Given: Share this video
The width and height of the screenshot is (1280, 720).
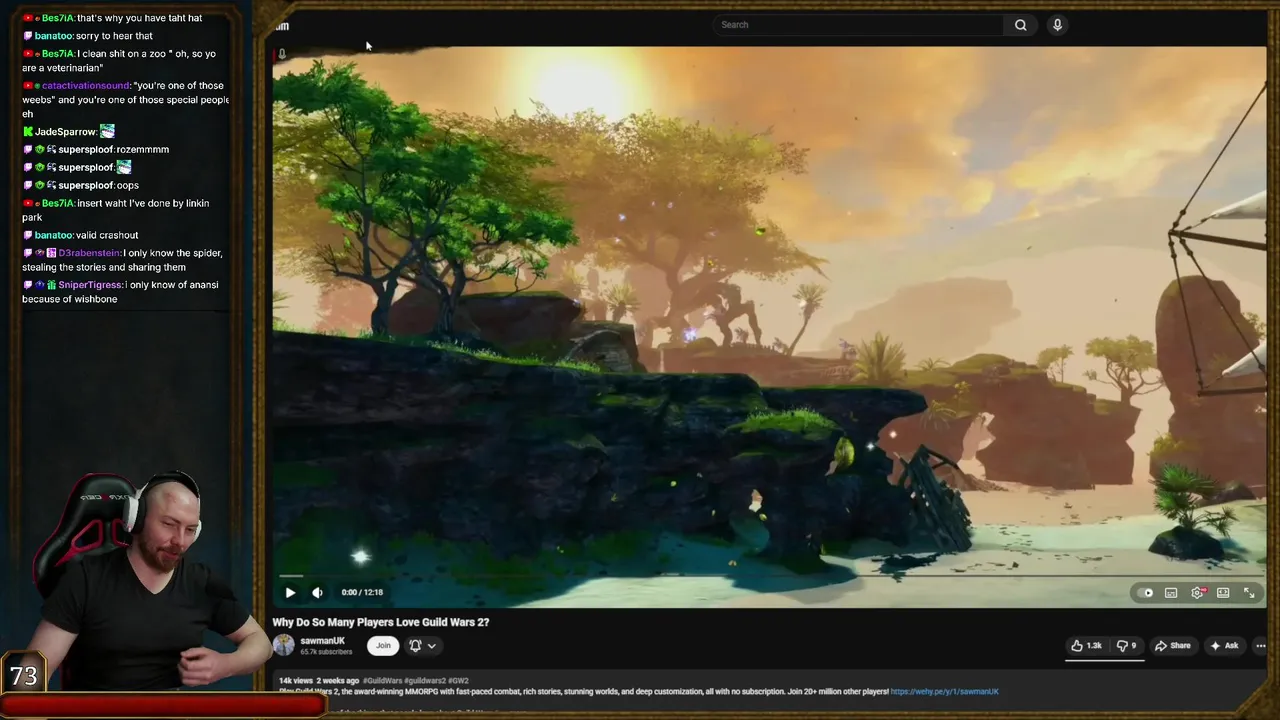Looking at the screenshot, I should click(x=1173, y=646).
